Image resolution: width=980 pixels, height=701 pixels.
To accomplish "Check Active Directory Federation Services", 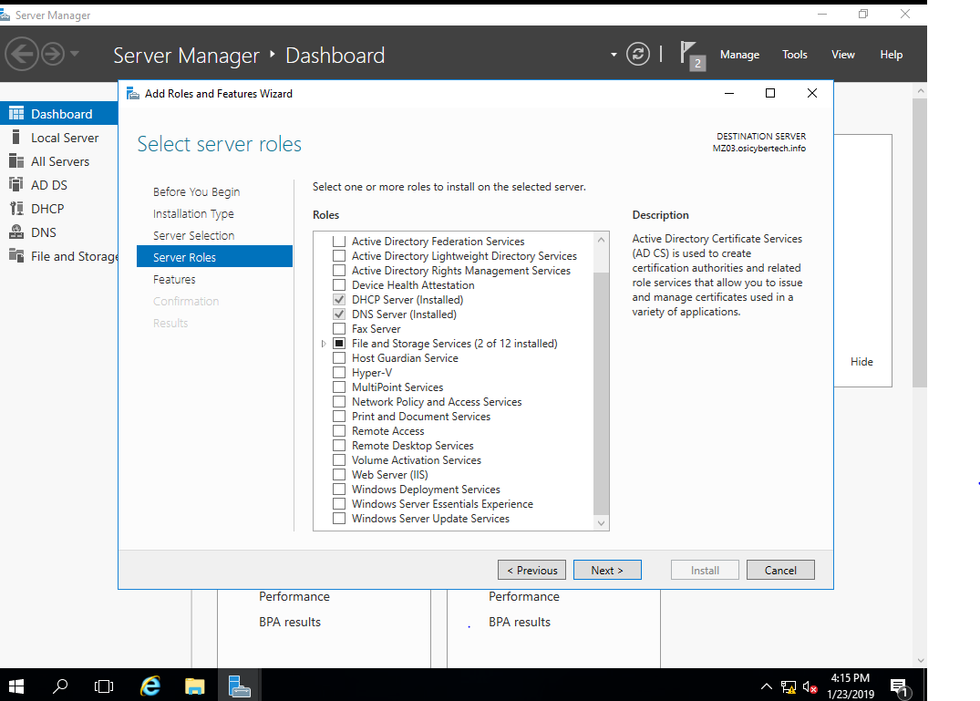I will click(339, 241).
